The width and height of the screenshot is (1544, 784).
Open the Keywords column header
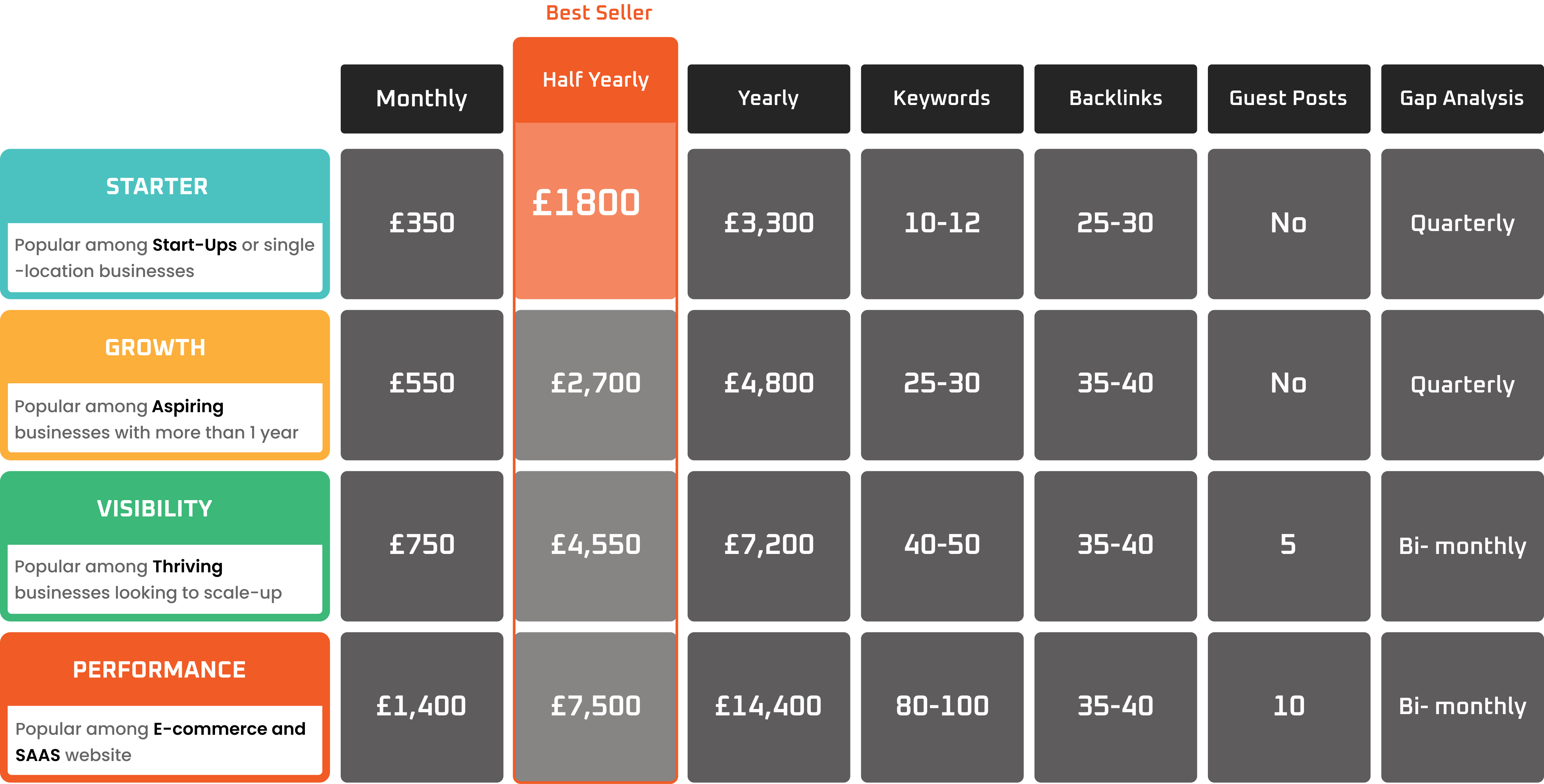click(942, 99)
